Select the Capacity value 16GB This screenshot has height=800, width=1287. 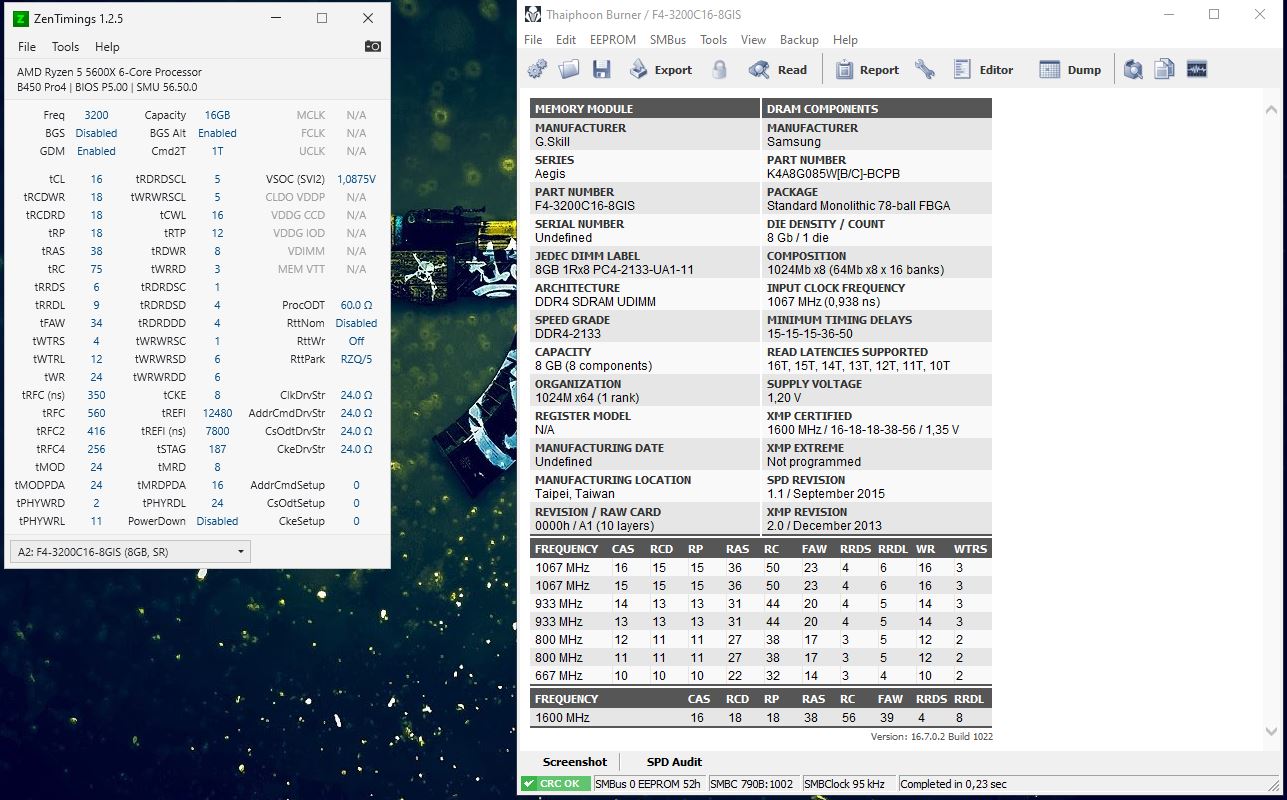coord(217,115)
